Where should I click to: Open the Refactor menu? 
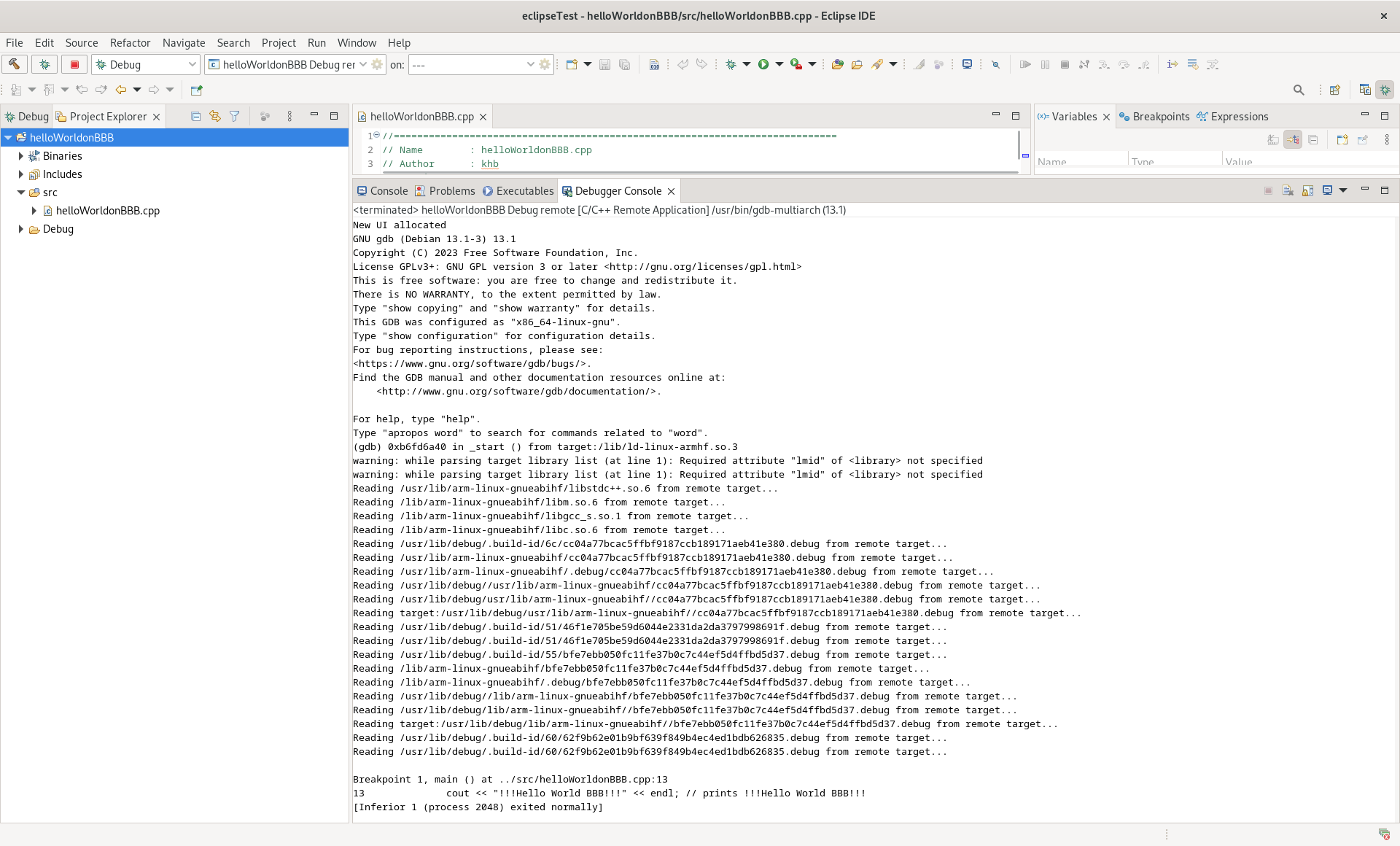coord(130,42)
